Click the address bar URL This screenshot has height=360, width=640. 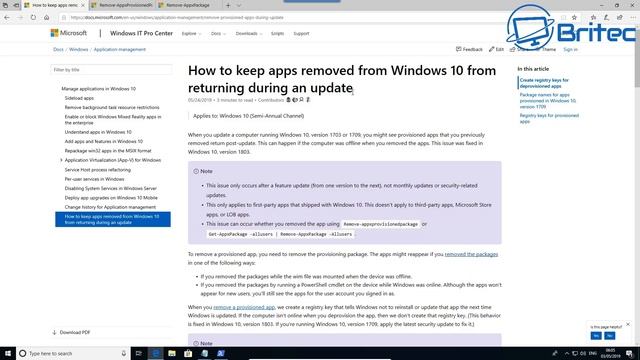[x=177, y=18]
